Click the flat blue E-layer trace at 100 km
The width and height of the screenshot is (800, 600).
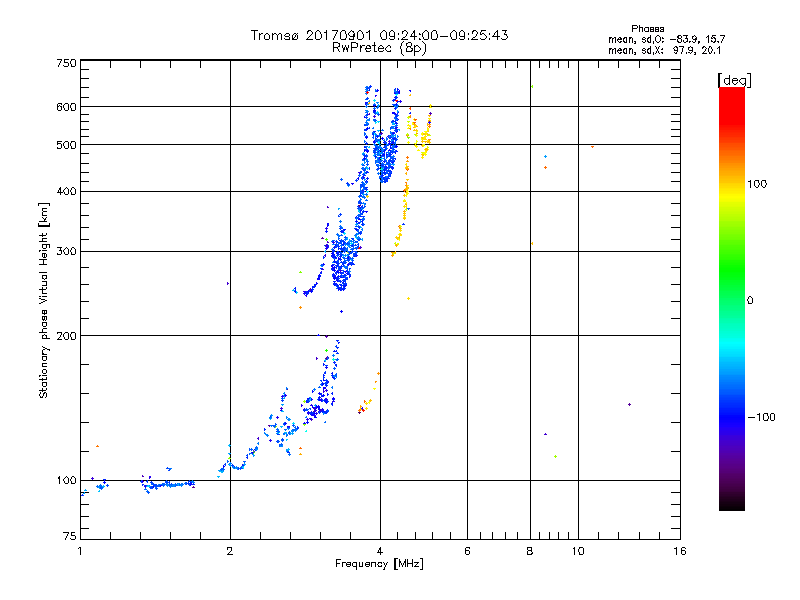(168, 484)
